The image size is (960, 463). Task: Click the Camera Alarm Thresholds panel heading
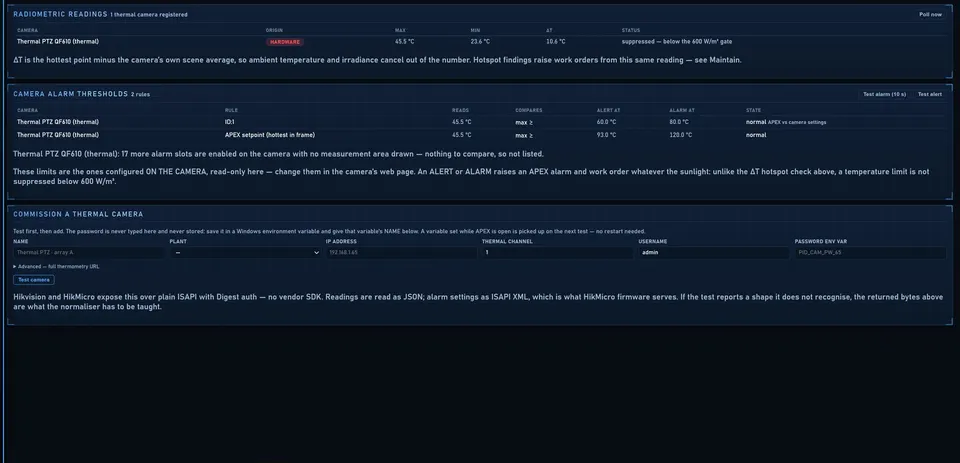click(70, 94)
